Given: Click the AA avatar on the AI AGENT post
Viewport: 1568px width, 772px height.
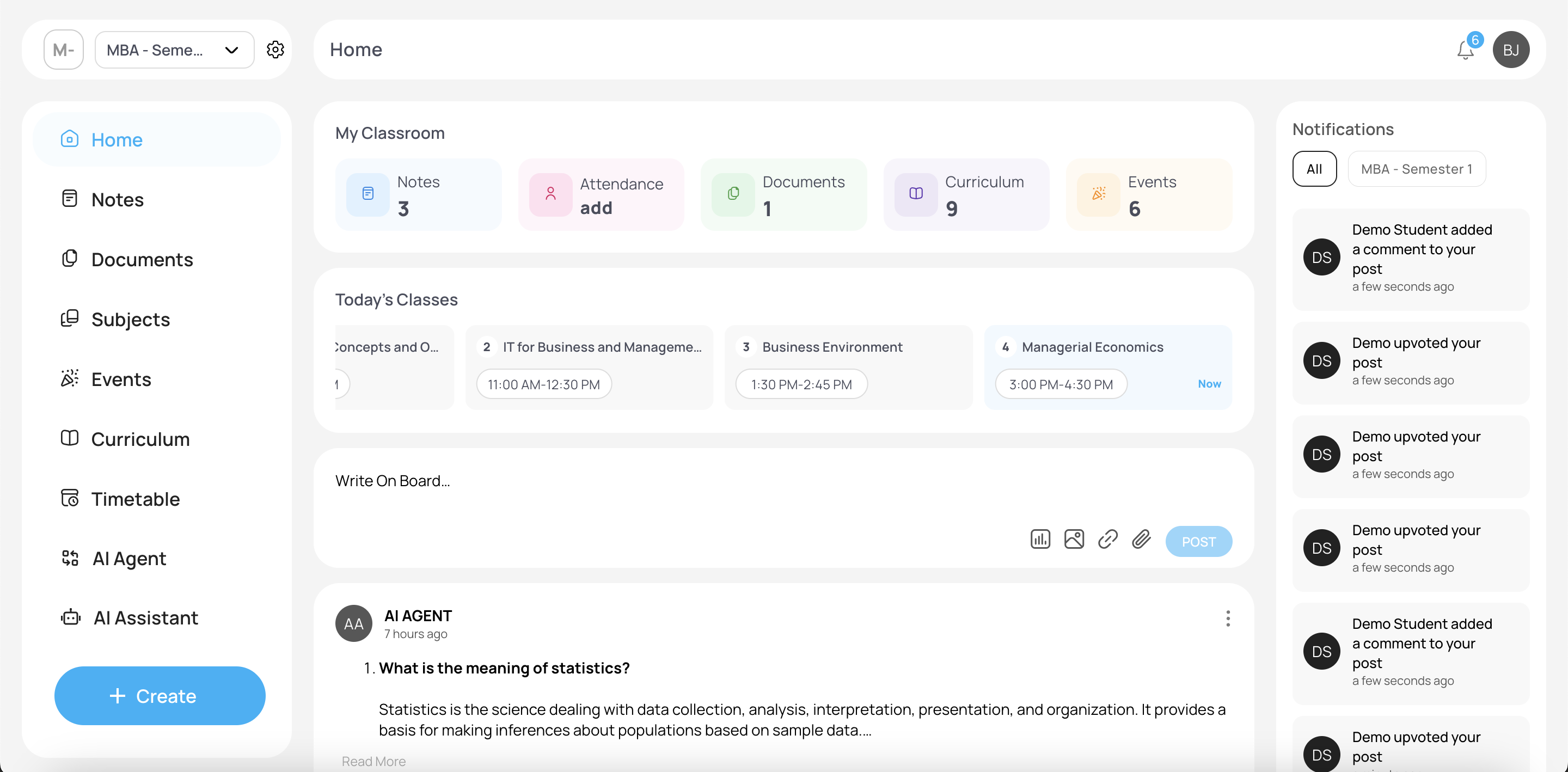Looking at the screenshot, I should click(x=354, y=623).
